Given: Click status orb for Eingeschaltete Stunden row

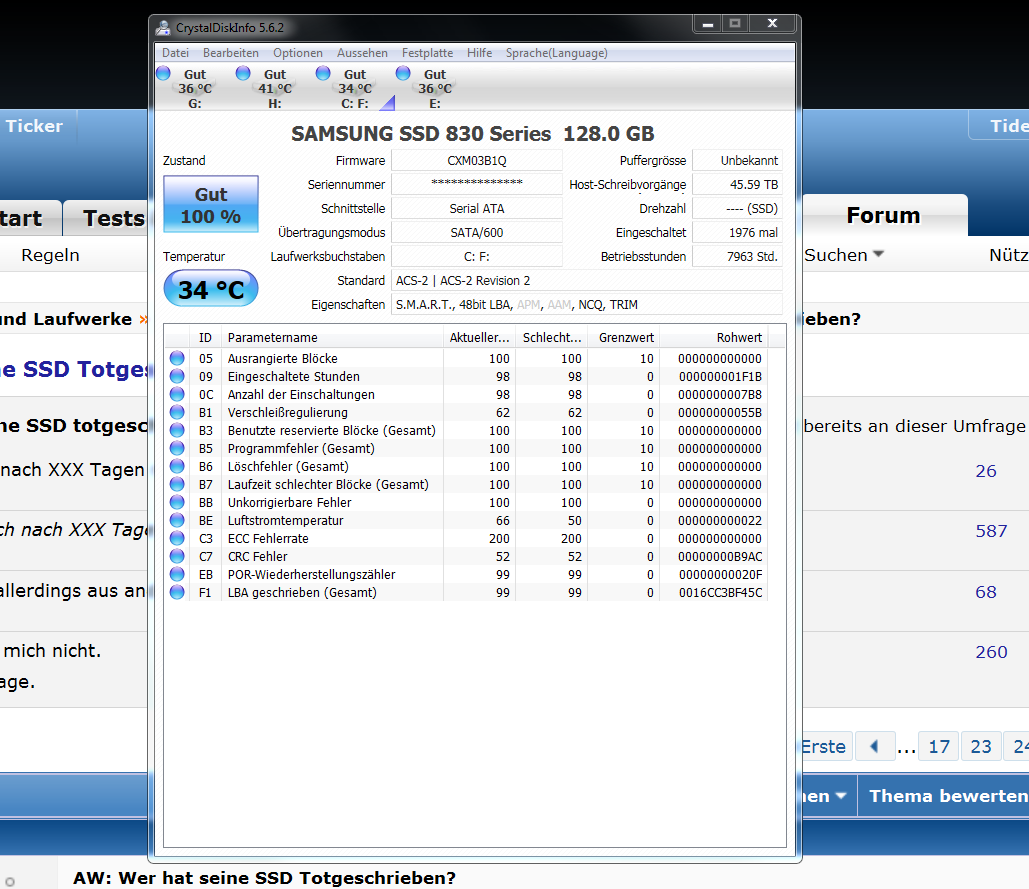Looking at the screenshot, I should tap(177, 376).
